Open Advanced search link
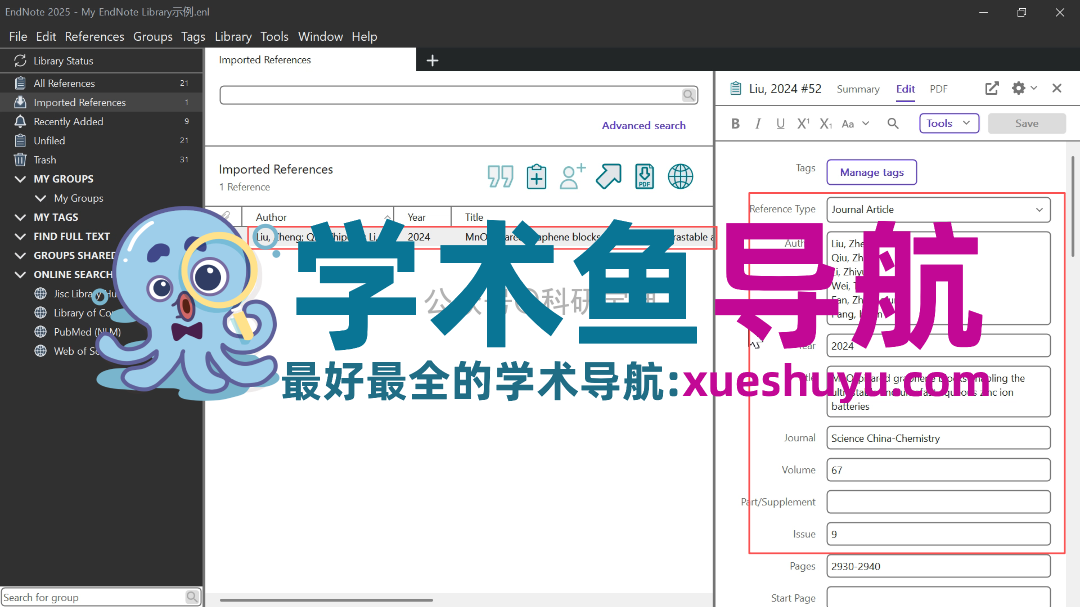 643,125
